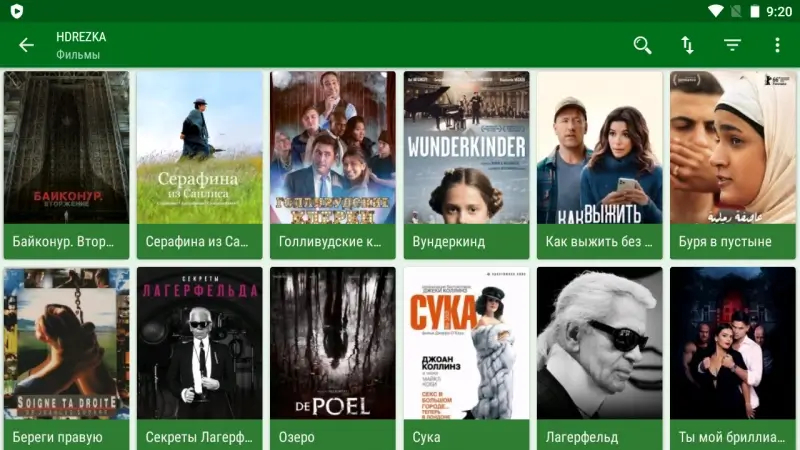
Task: Tap the back arrow icon
Action: point(26,45)
